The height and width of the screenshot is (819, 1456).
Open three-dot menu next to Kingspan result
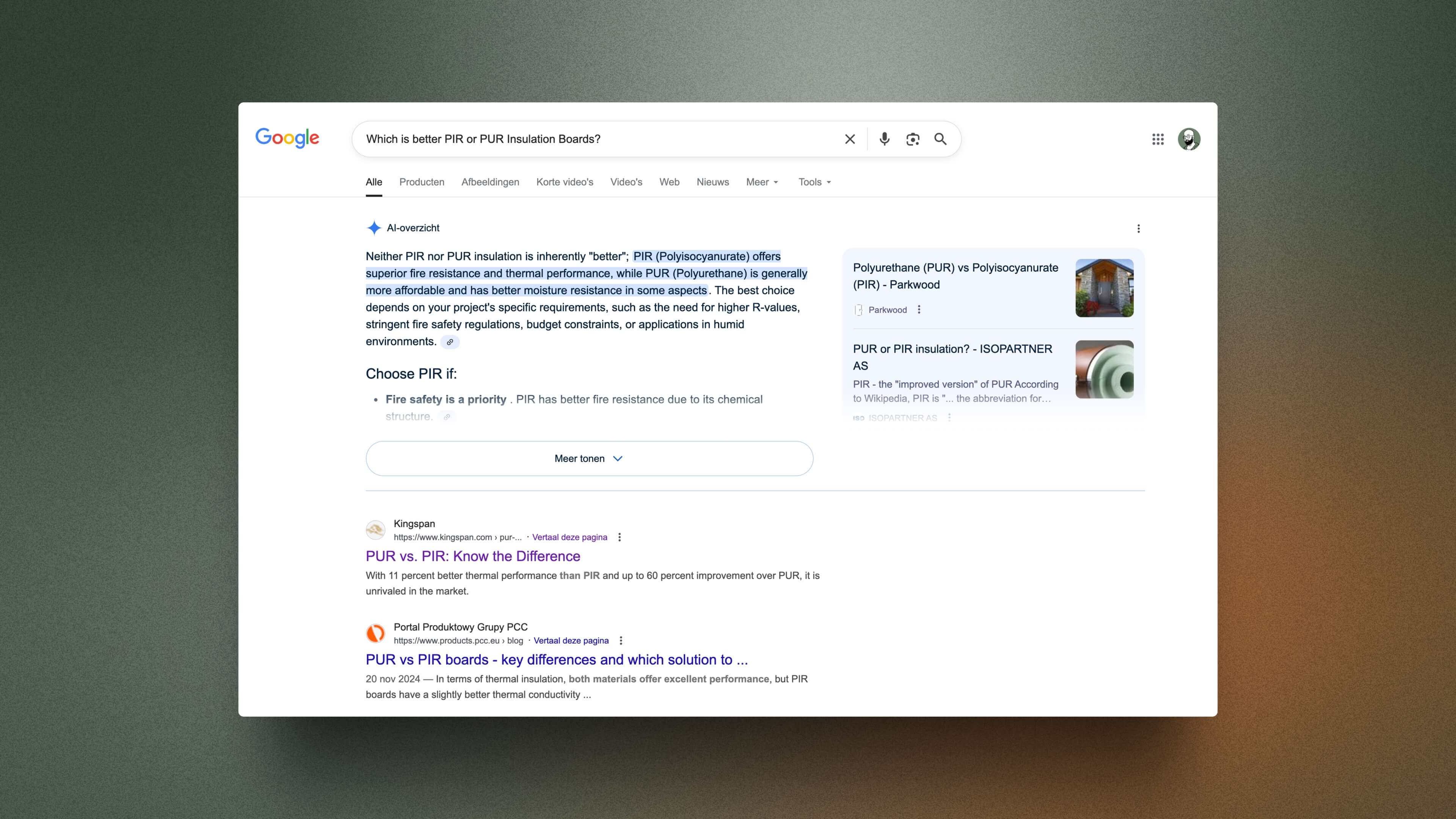tap(620, 537)
